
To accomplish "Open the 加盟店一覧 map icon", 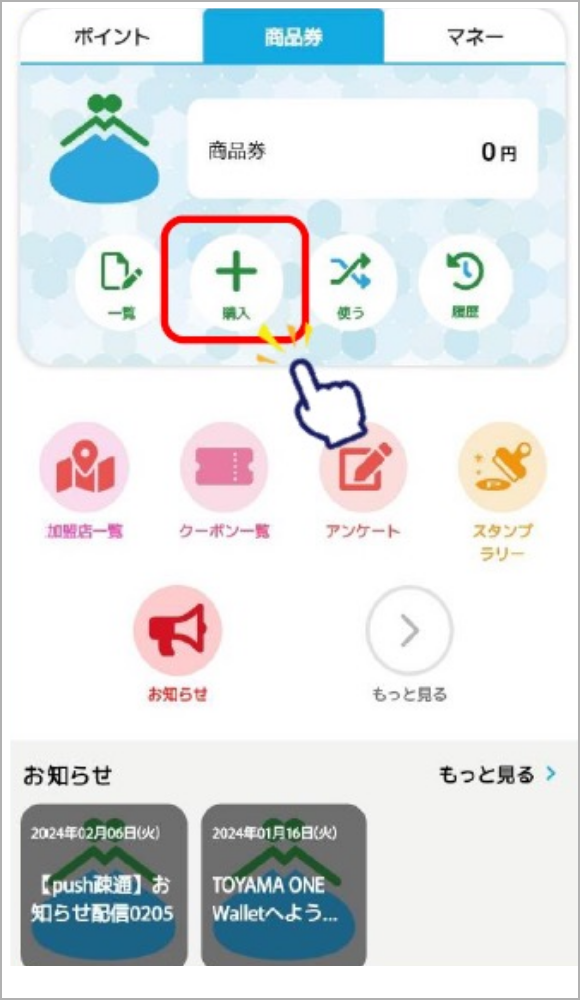I will [84, 467].
